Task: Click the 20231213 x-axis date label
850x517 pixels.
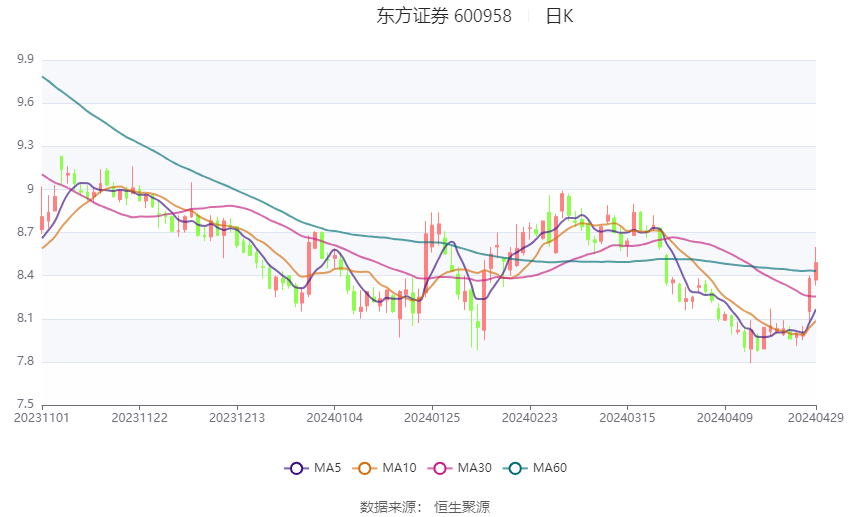Action: [x=237, y=418]
